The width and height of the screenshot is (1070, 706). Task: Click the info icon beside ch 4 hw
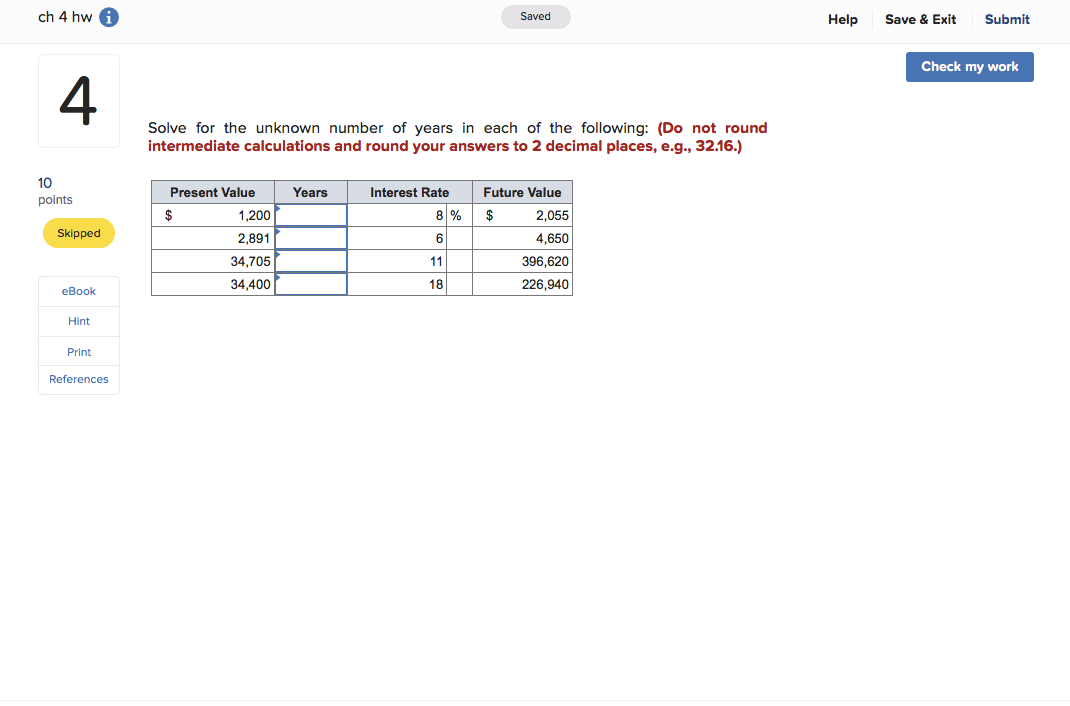109,17
